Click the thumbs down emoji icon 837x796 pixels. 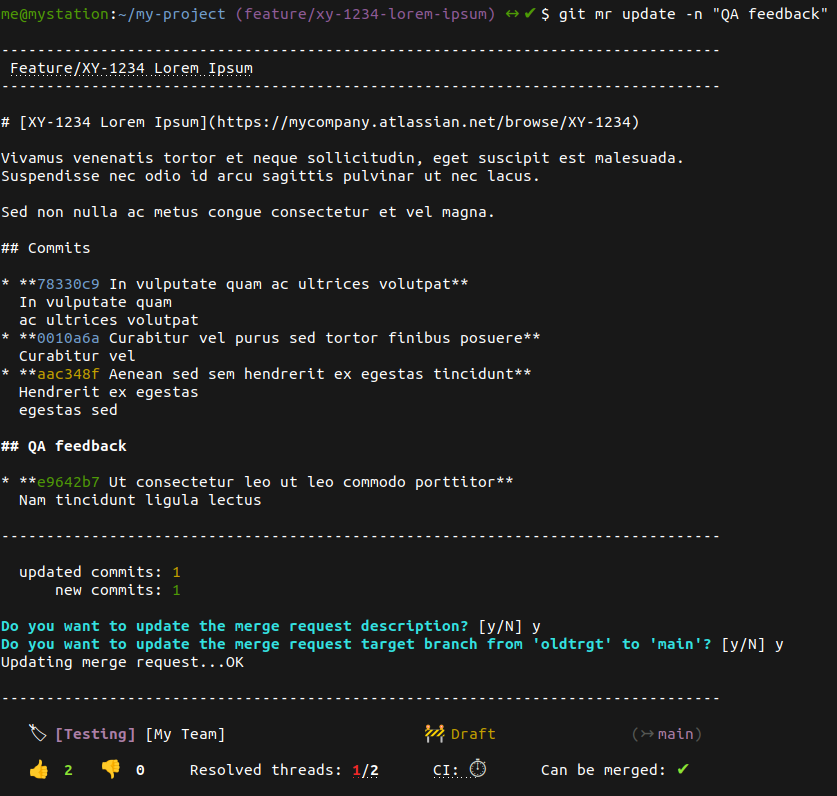coord(110,769)
